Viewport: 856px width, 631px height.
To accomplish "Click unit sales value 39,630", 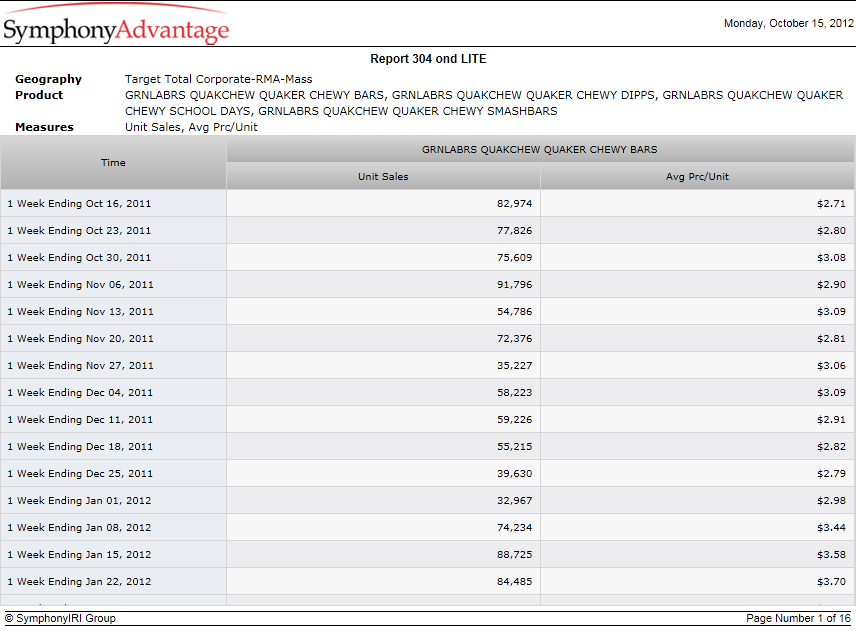I will tap(514, 474).
